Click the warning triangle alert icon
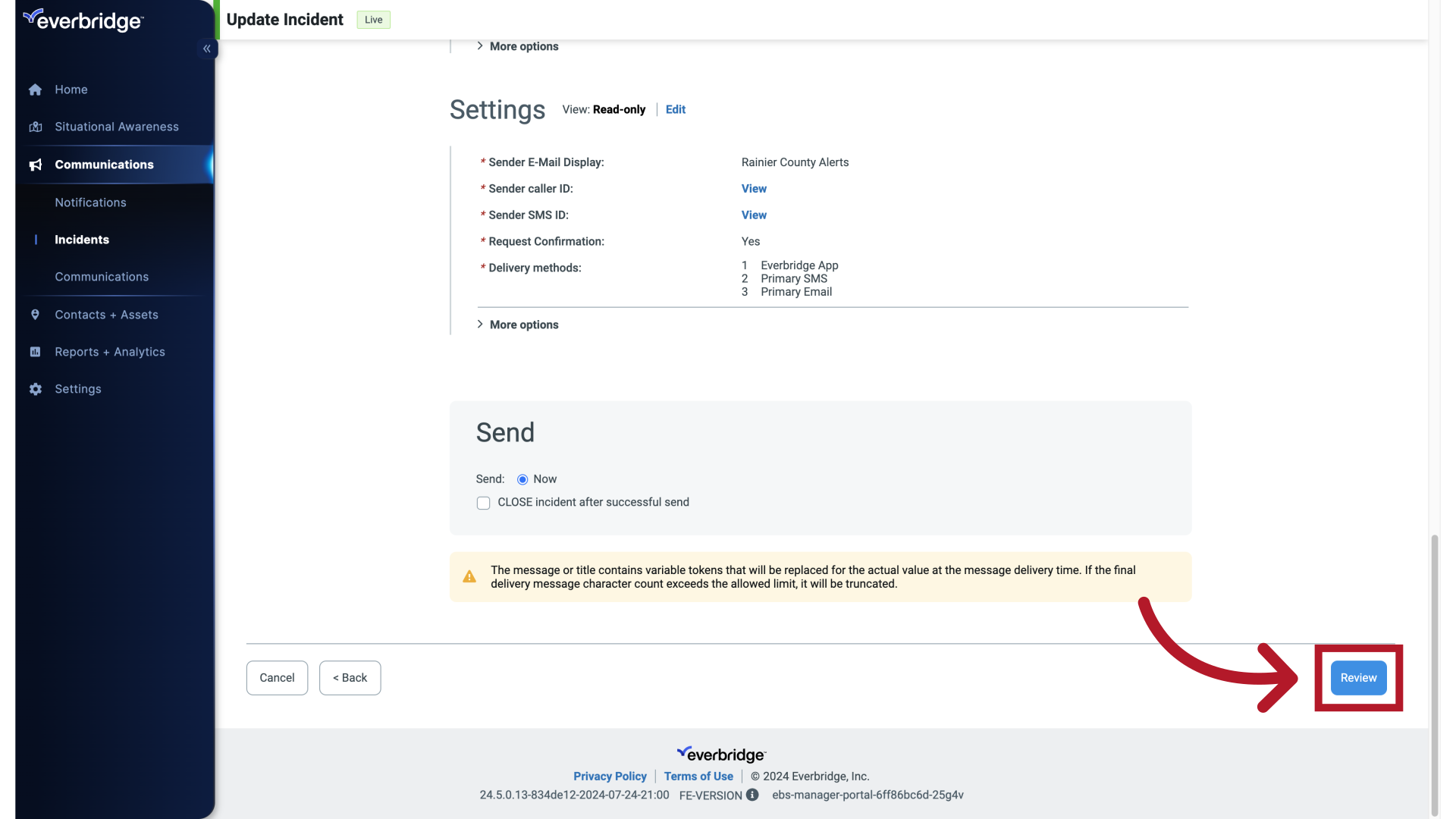This screenshot has width=1456, height=819. 469,576
